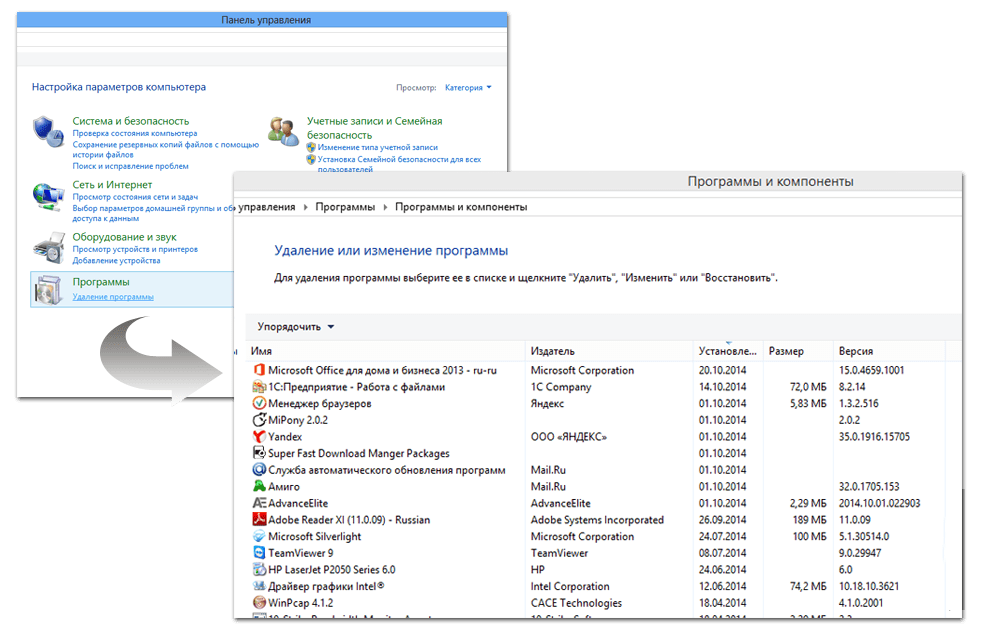Select the Adobe Reader XI icon
This screenshot has height=639, width=988.
tap(259, 520)
